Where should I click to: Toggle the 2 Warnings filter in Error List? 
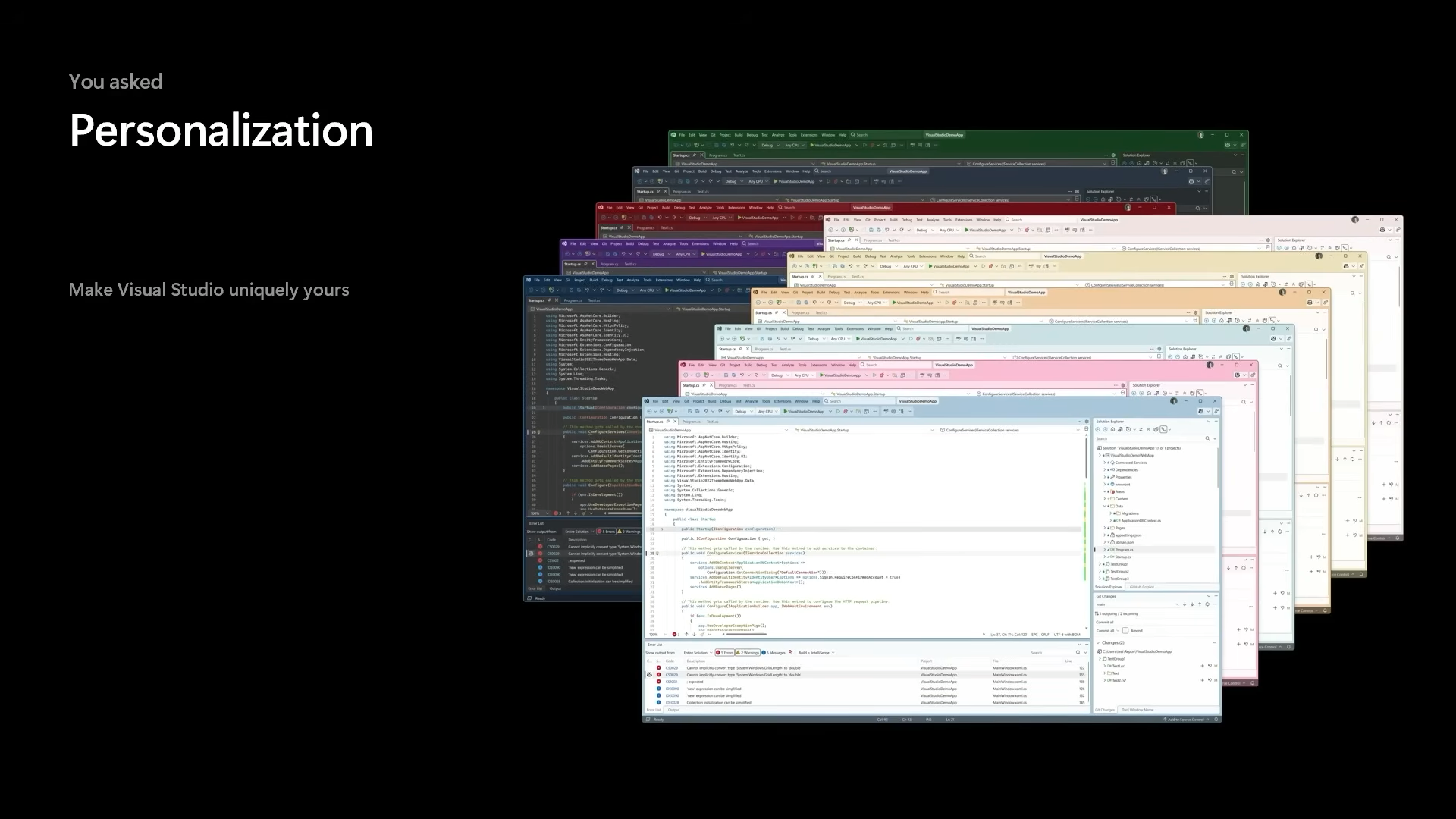coord(748,653)
